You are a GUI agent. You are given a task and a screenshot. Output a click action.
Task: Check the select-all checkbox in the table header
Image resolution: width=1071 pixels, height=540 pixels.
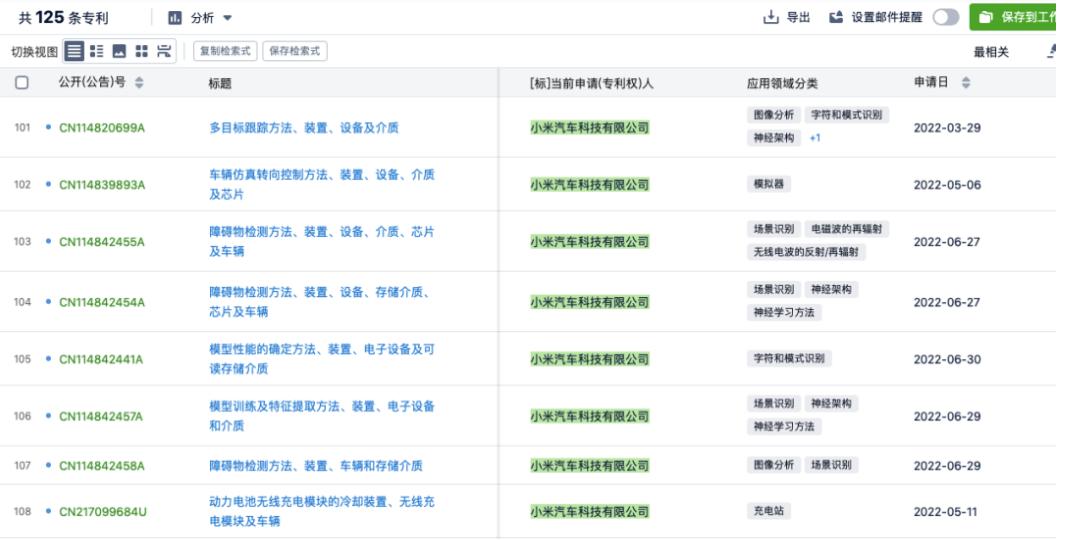click(x=22, y=83)
